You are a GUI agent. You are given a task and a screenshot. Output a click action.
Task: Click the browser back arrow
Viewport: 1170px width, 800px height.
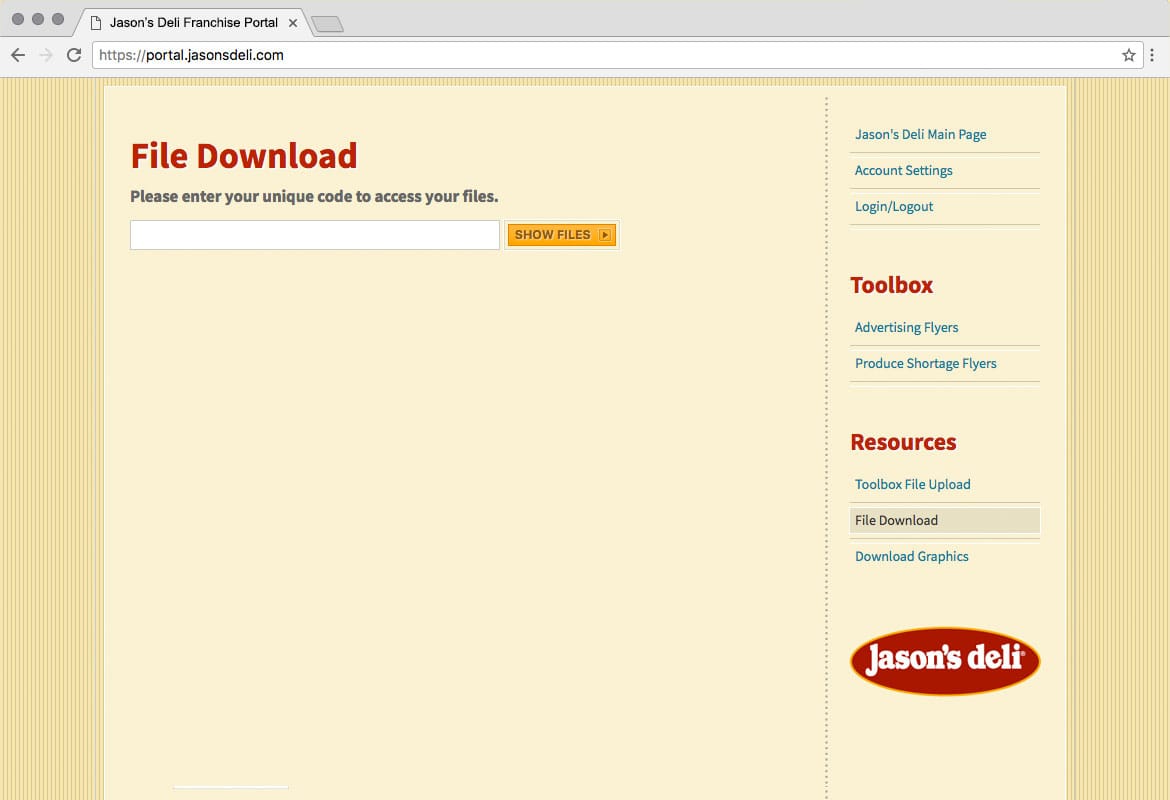[17, 55]
